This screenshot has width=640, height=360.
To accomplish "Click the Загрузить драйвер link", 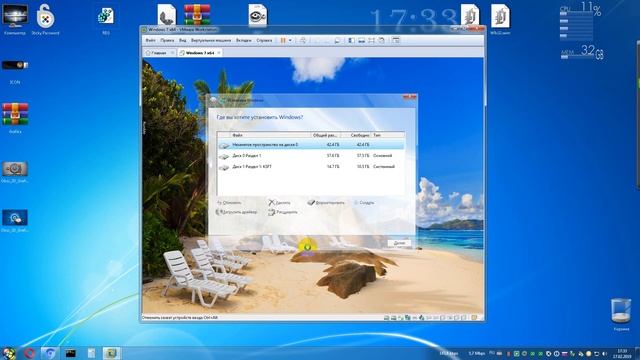I will pos(237,212).
